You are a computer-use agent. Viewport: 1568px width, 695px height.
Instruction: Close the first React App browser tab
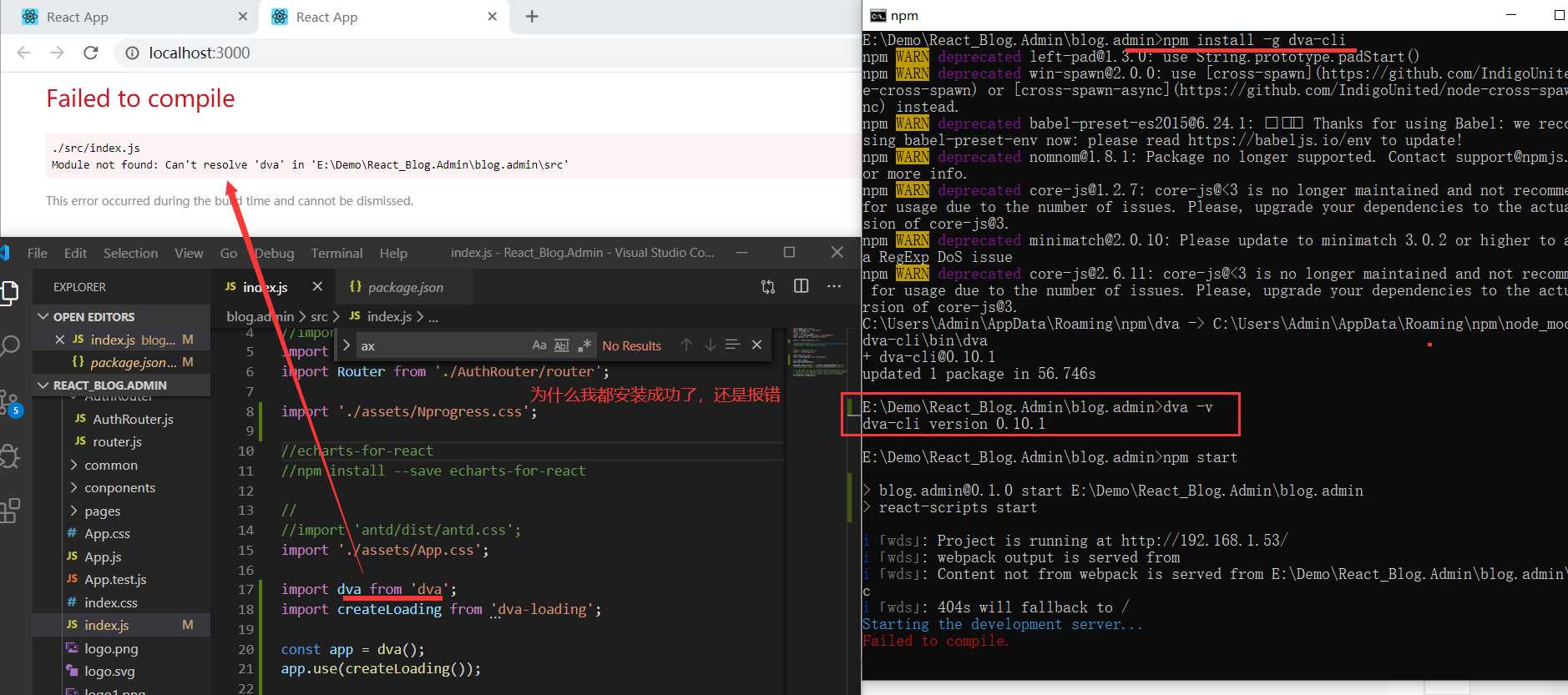[x=243, y=17]
